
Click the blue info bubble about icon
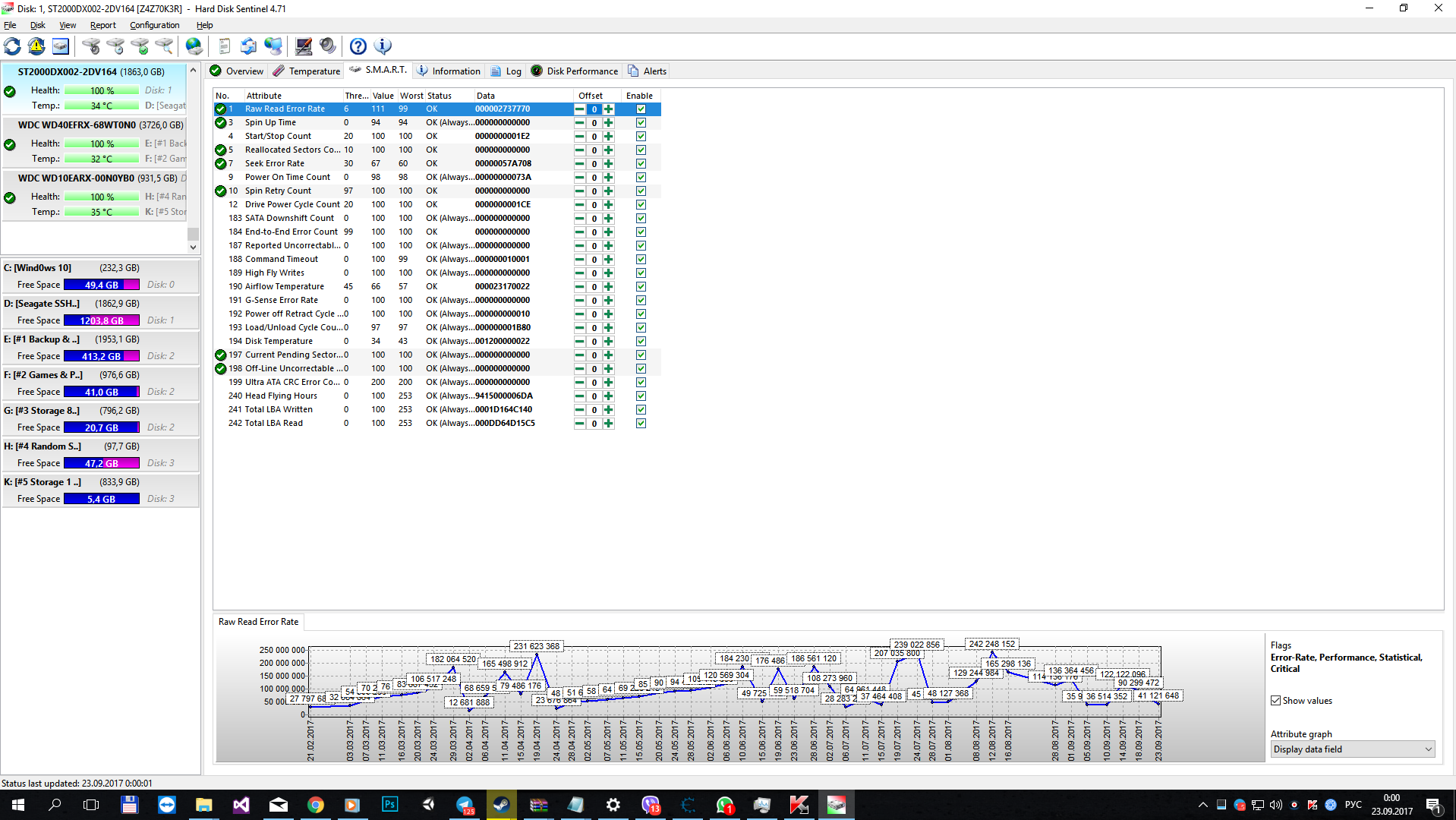click(x=383, y=46)
